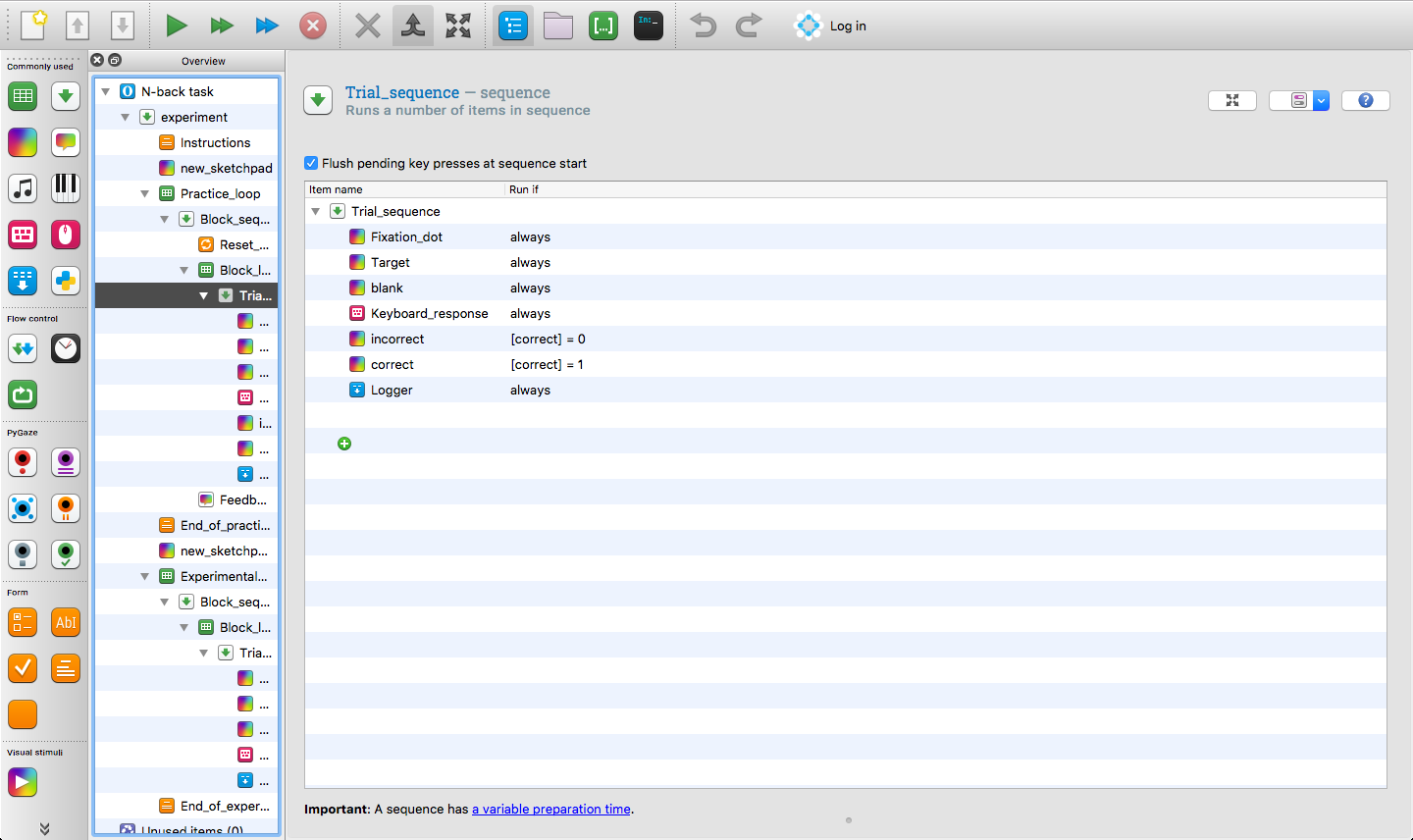This screenshot has width=1413, height=840.
Task: Float the Overview panel
Action: point(115,60)
